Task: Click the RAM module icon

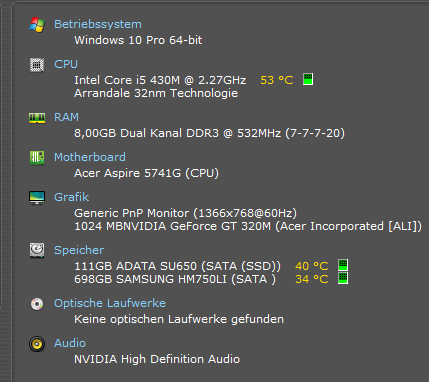Action: tap(37, 118)
